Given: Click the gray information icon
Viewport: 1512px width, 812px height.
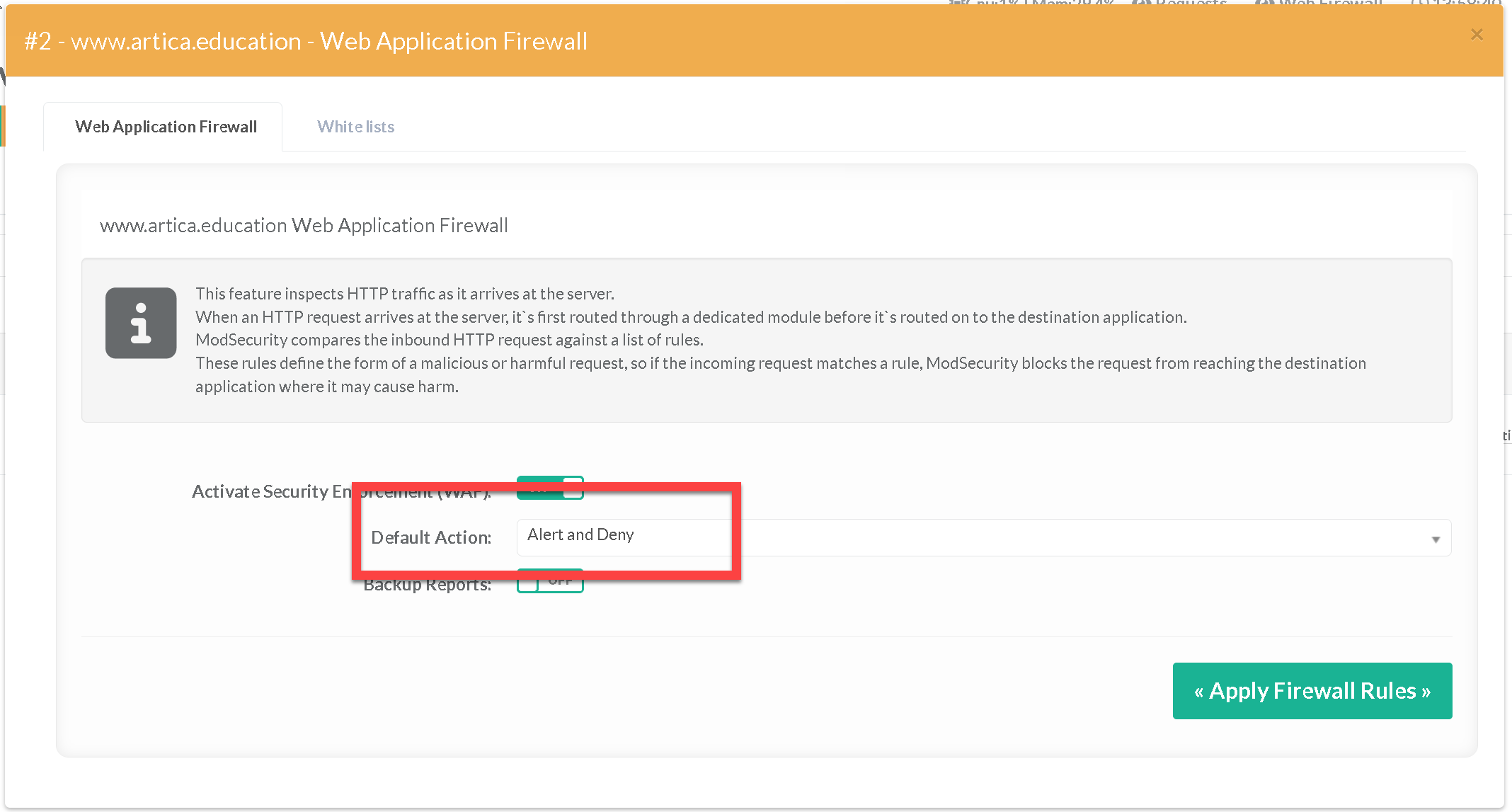Looking at the screenshot, I should tap(141, 323).
